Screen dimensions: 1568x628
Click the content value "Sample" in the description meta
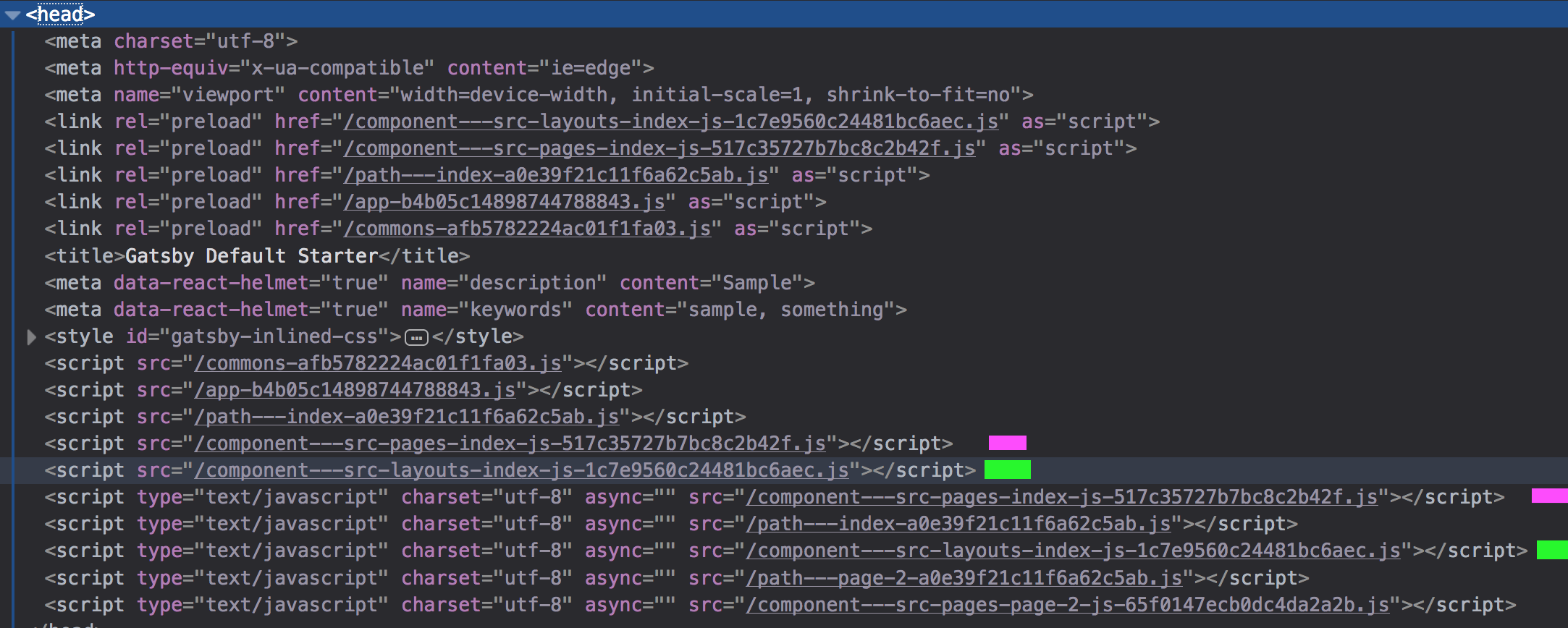(757, 283)
